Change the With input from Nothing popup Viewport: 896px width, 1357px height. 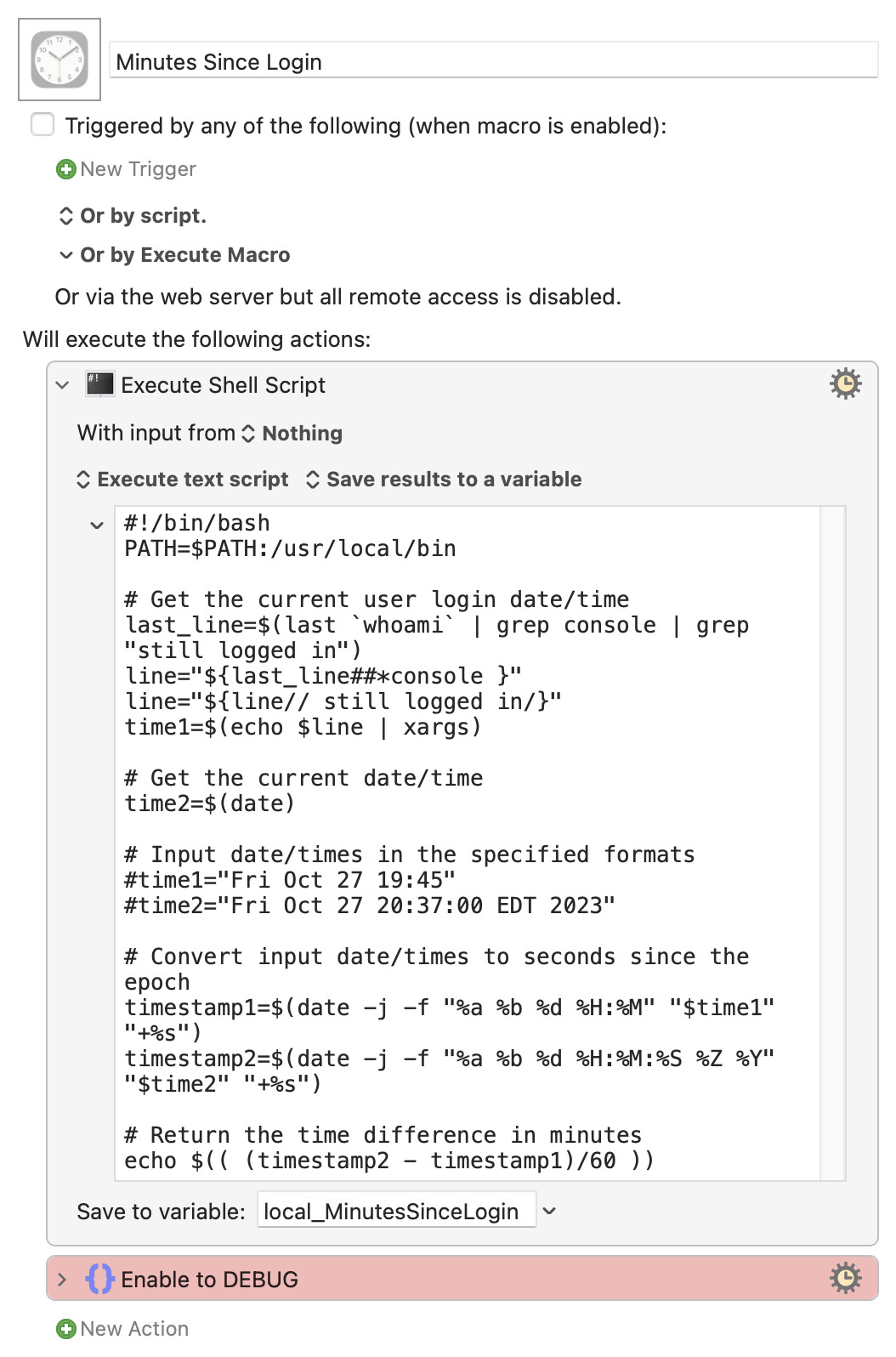tap(292, 434)
